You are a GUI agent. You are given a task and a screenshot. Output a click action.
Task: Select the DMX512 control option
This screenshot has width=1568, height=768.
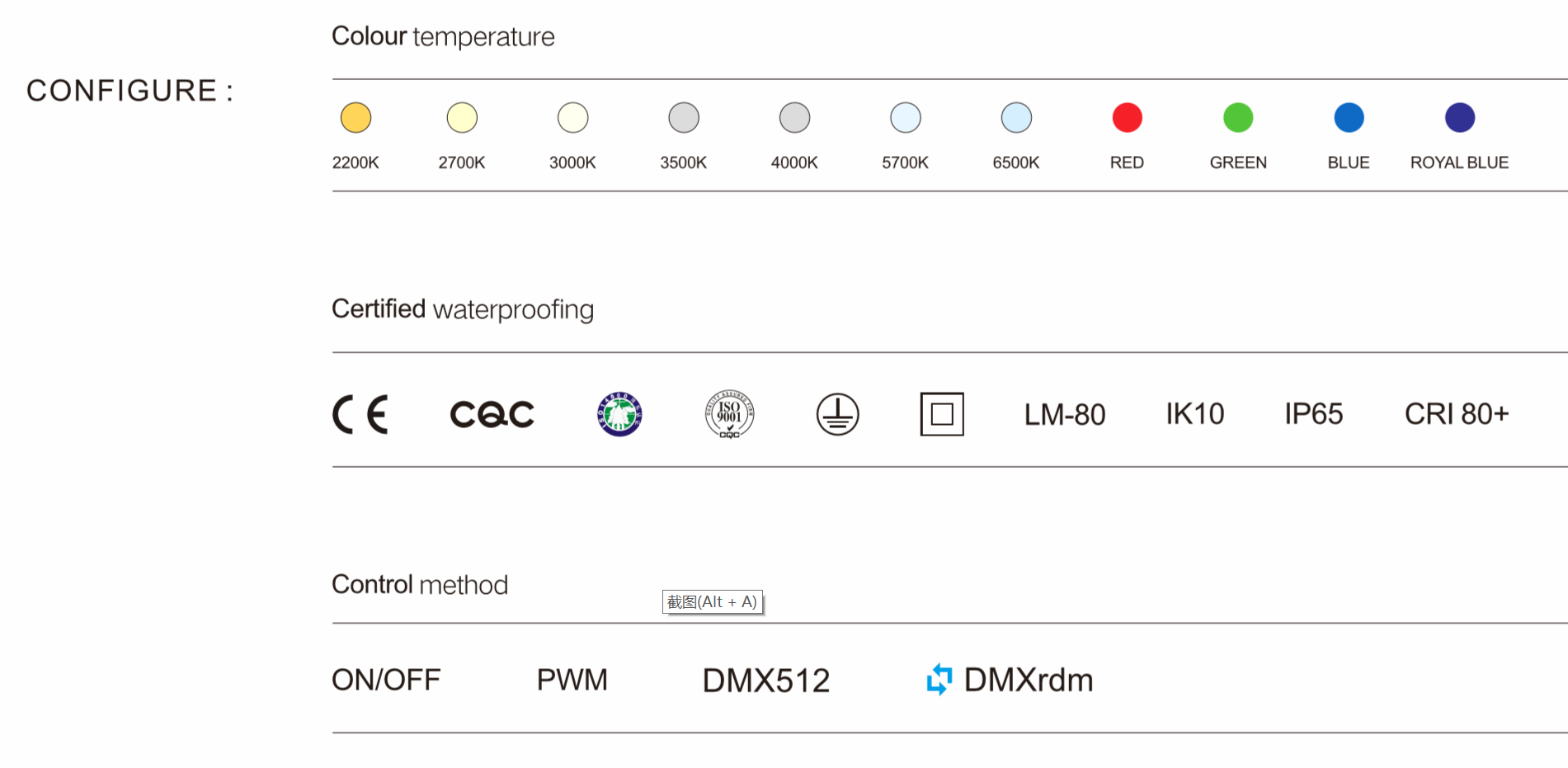coord(765,681)
